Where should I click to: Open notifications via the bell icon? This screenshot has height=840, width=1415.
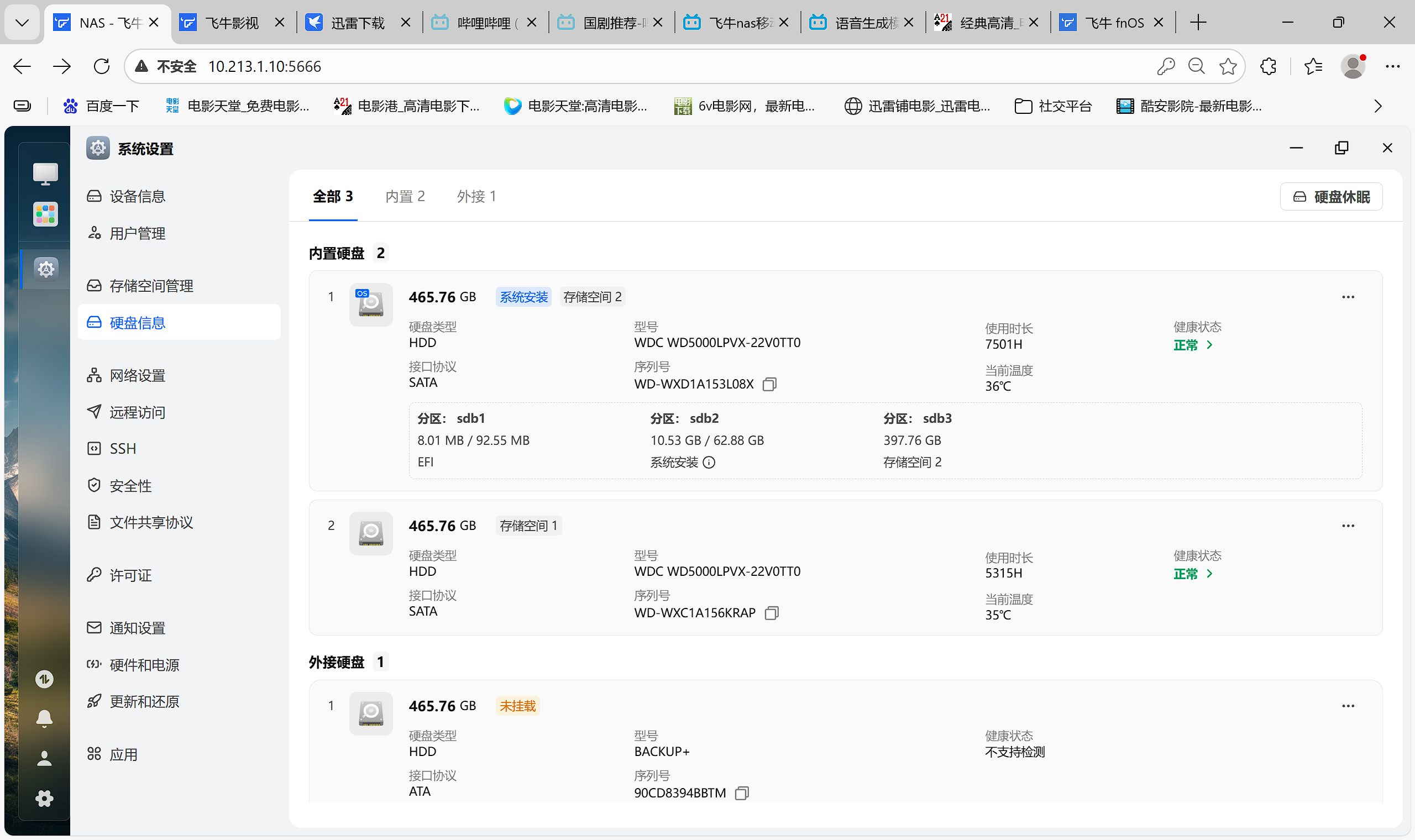[x=44, y=718]
